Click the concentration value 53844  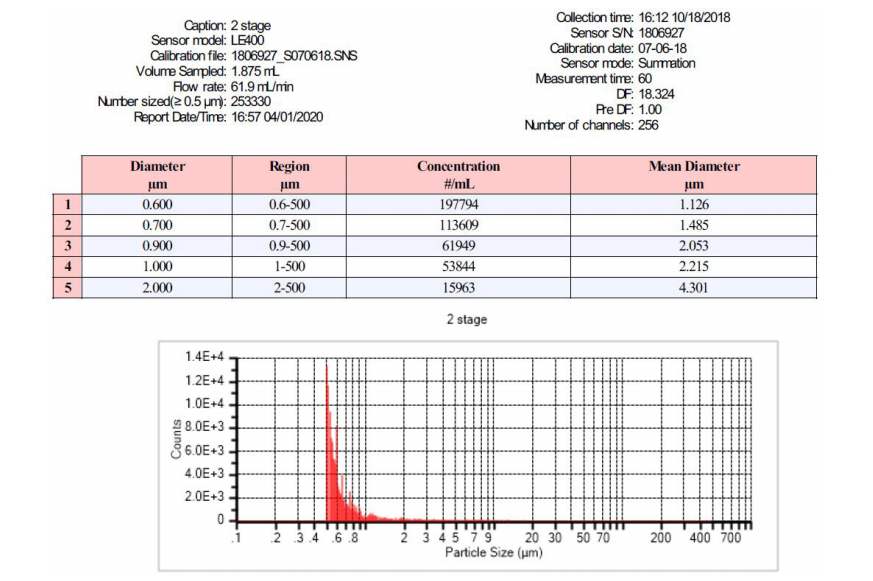point(458,267)
